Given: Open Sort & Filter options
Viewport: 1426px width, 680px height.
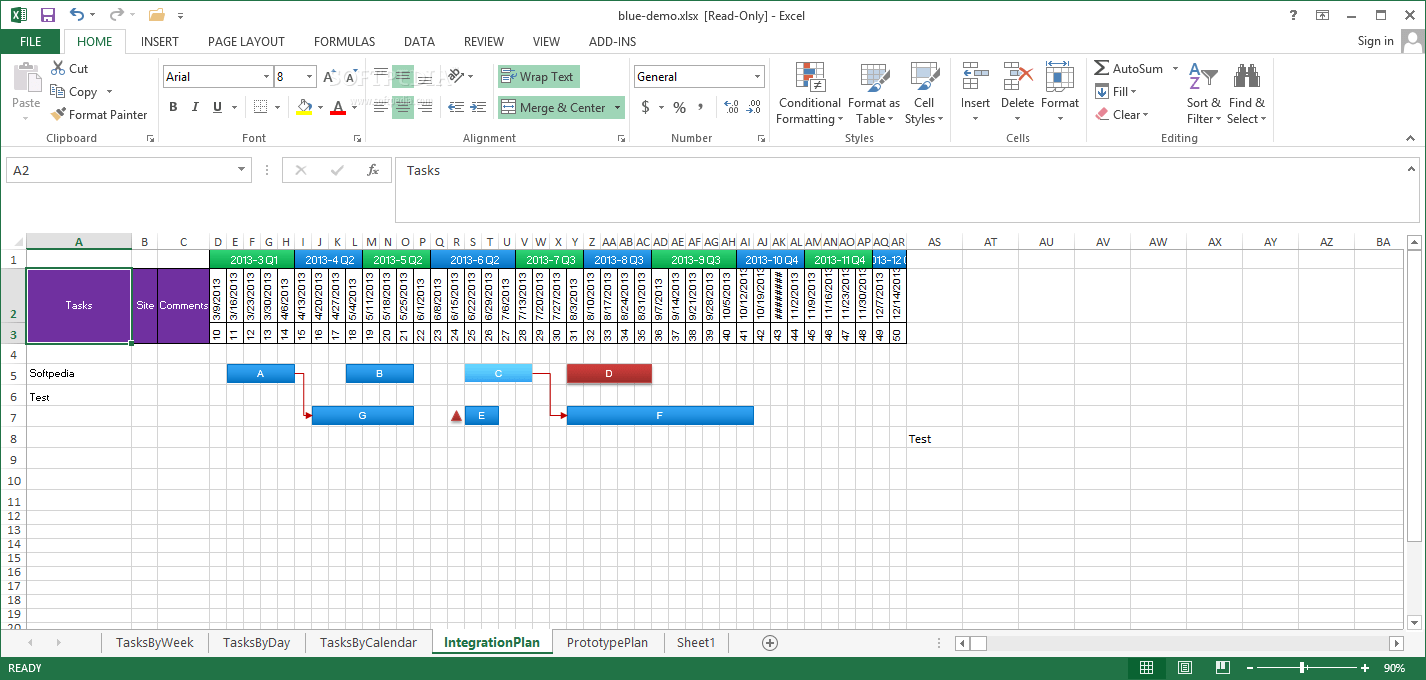Looking at the screenshot, I should 1203,94.
